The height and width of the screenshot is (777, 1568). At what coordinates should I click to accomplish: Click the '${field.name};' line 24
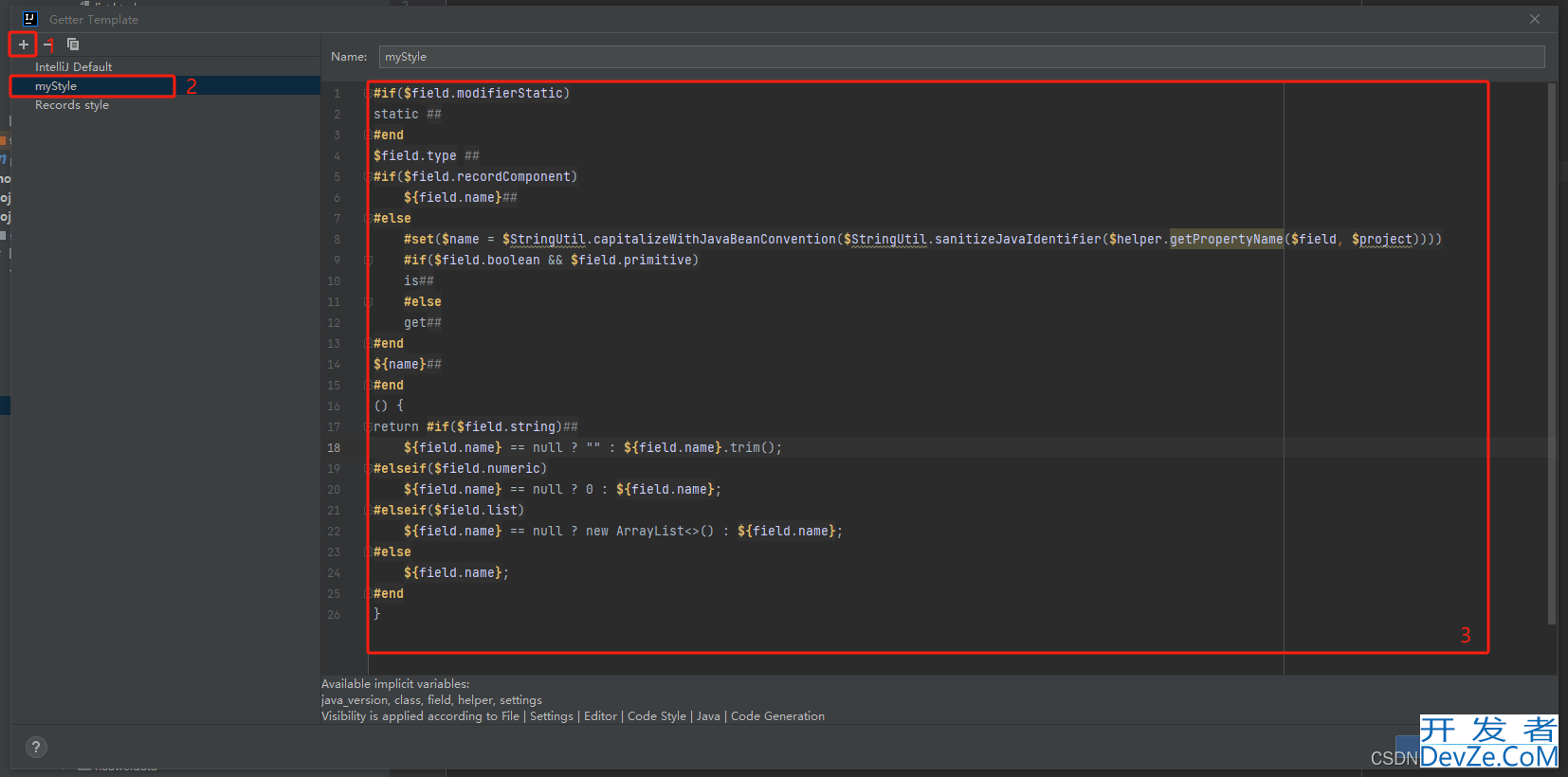(x=456, y=572)
